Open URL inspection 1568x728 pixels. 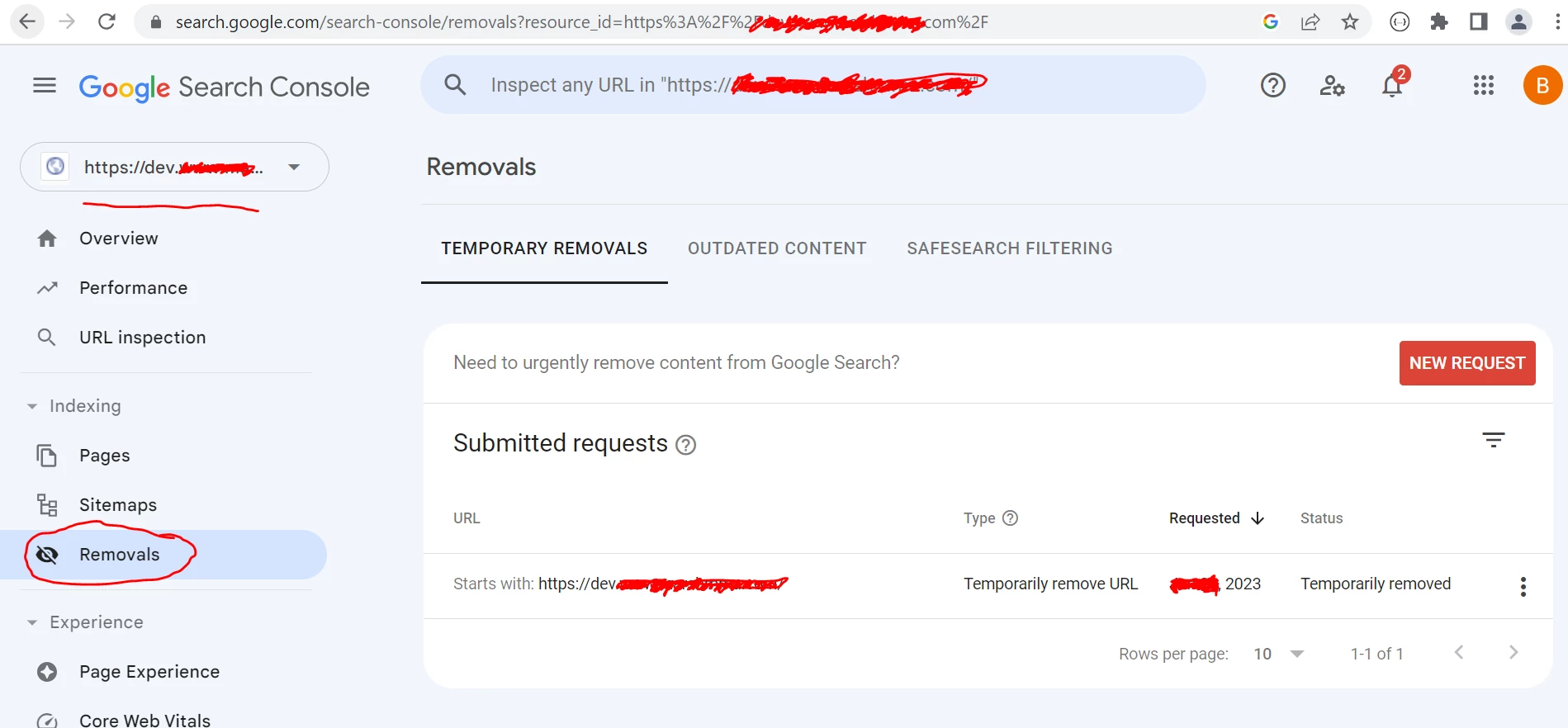(142, 338)
